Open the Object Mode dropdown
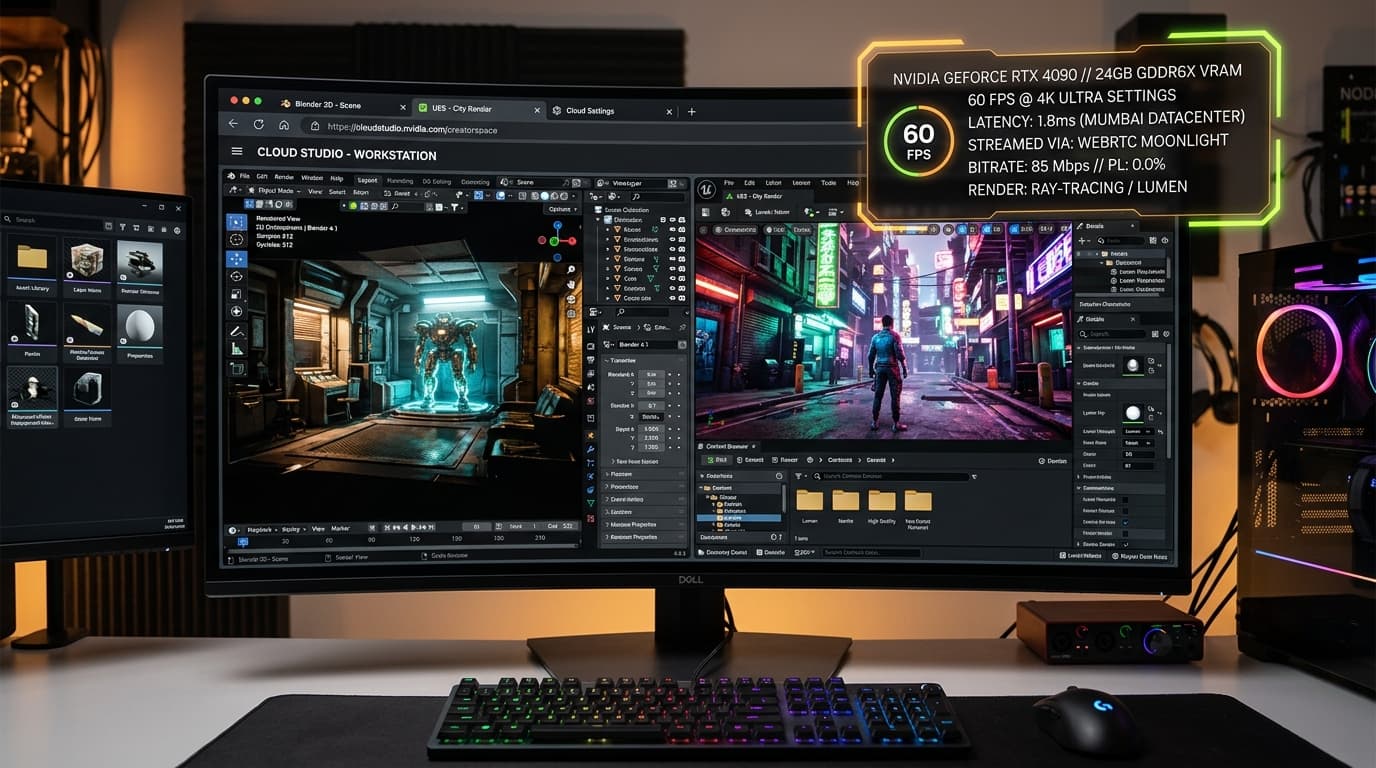Screen dimensions: 1376x768 coord(276,191)
